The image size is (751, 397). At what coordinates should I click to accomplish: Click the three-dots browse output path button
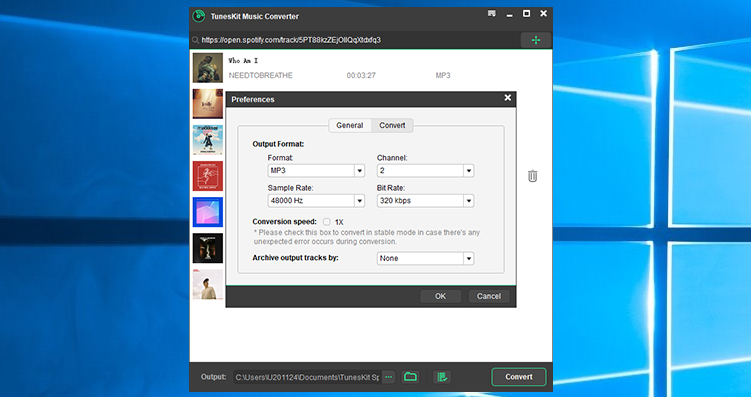pyautogui.click(x=388, y=377)
